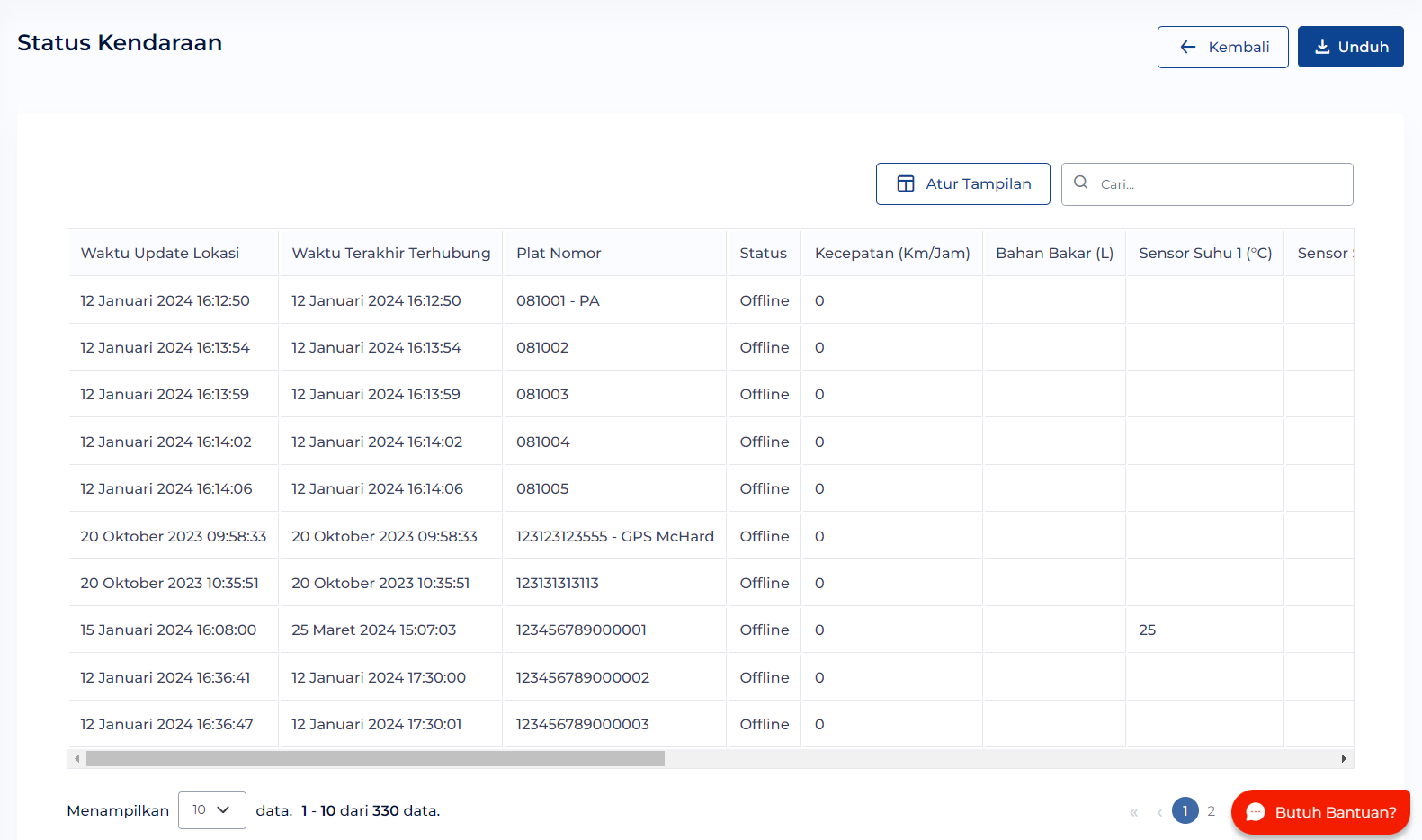Select plate number 081002
The height and width of the screenshot is (840, 1422).
pos(542,347)
